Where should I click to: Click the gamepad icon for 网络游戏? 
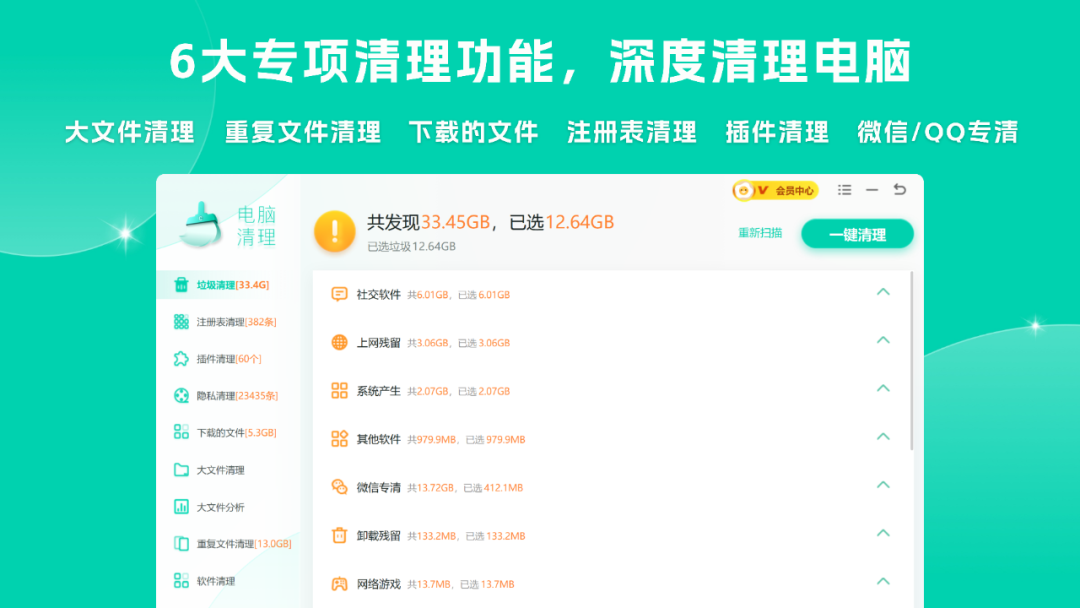coord(339,583)
